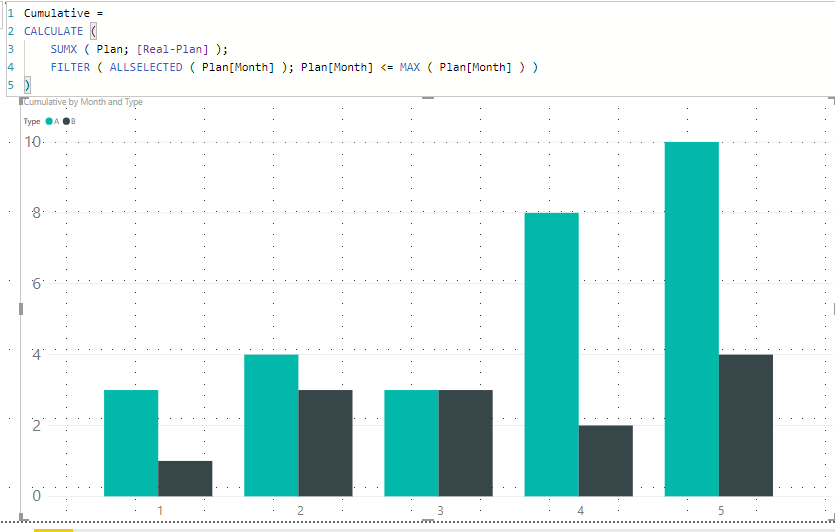Click y-axis label 8
This screenshot has width=835, height=532.
click(x=36, y=213)
